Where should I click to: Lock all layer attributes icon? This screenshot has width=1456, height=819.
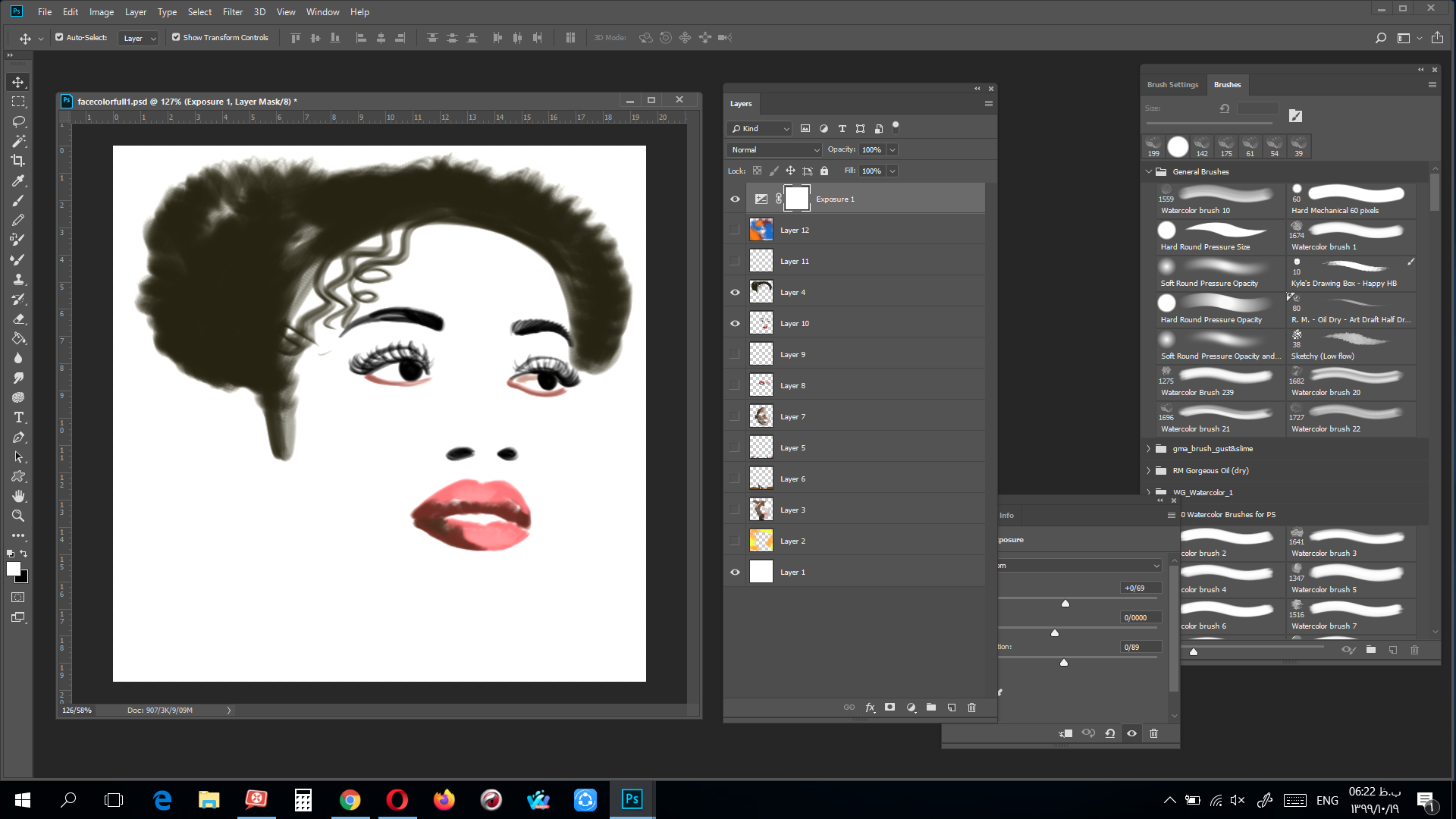tap(824, 171)
